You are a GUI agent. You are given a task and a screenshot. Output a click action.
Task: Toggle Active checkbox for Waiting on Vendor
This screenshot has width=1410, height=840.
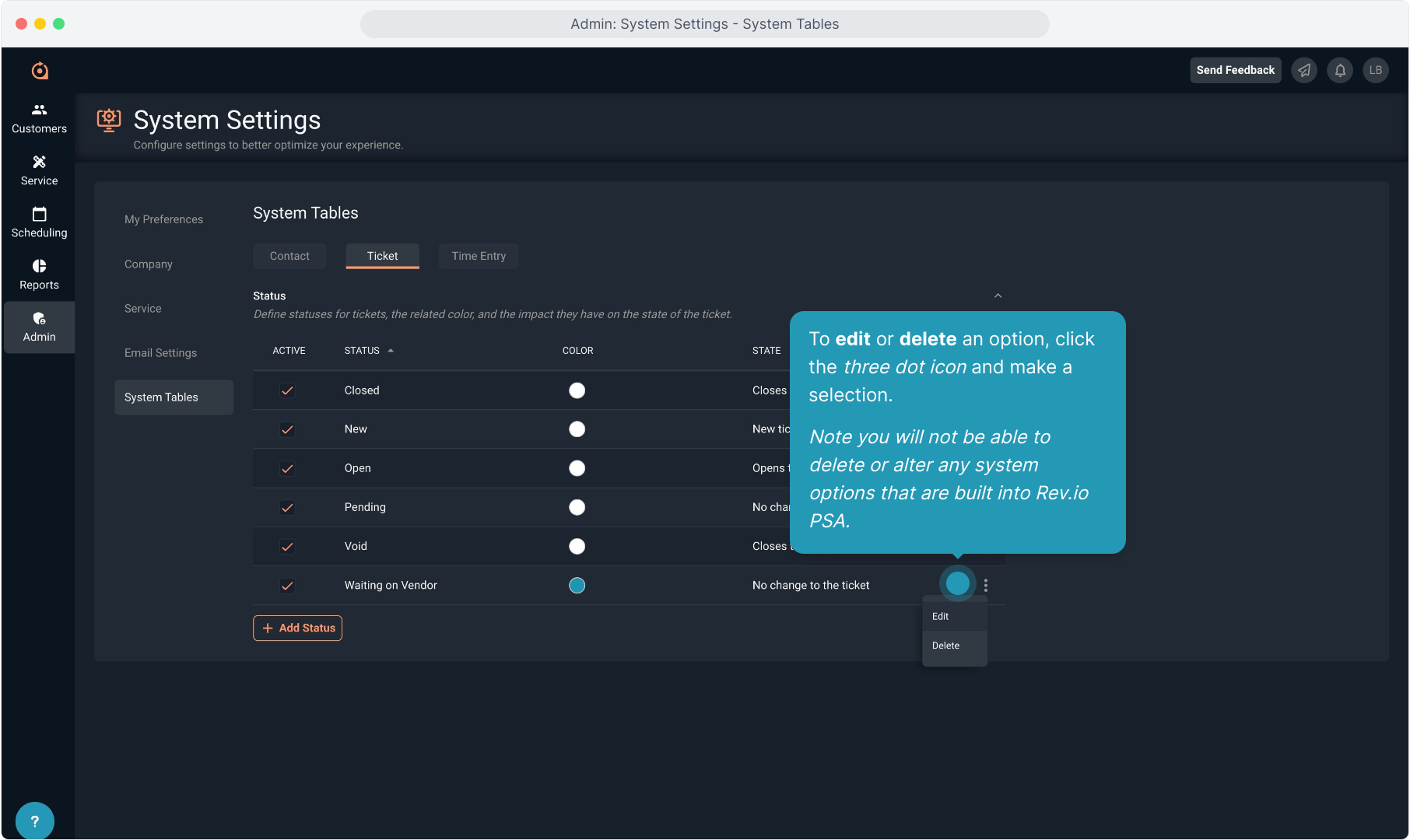click(287, 586)
